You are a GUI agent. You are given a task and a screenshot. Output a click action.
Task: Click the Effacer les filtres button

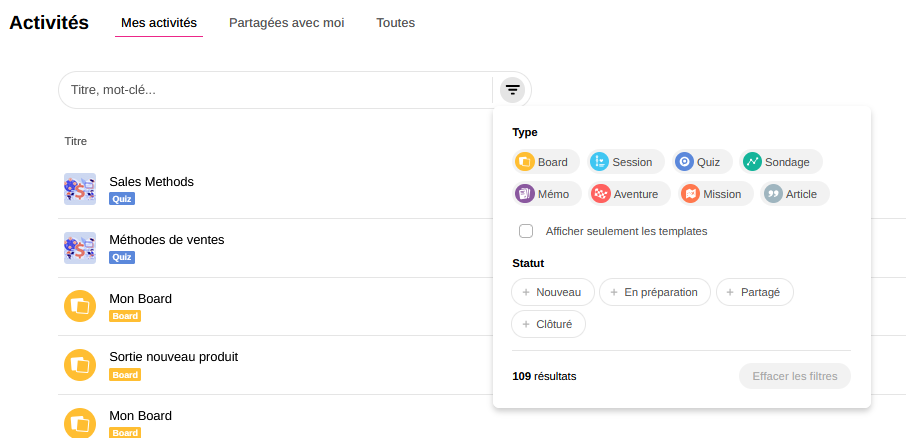[x=795, y=376]
